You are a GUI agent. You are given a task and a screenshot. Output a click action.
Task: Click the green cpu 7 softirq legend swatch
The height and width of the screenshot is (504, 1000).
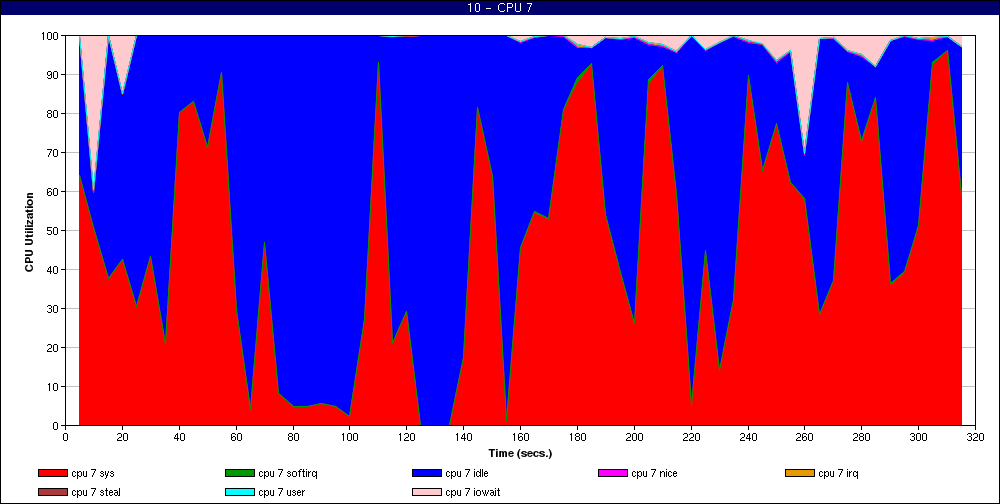pos(239,473)
